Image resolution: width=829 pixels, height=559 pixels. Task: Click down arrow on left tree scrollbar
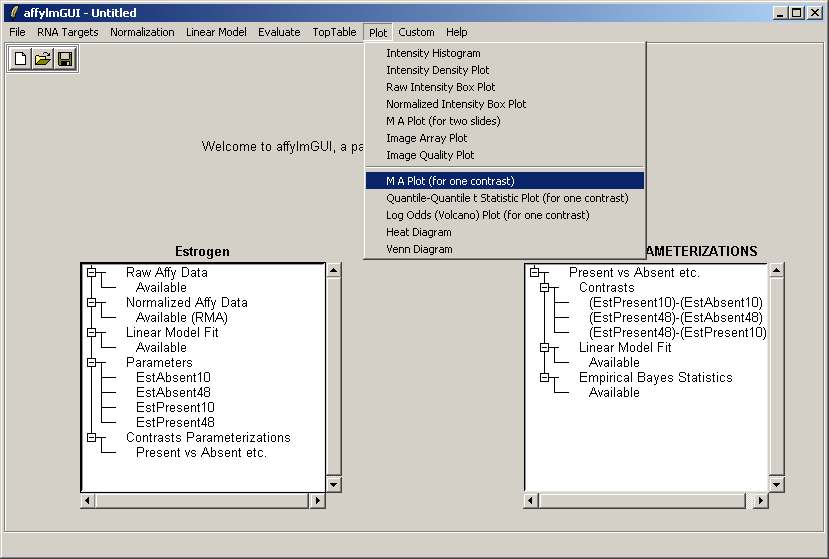coord(333,484)
